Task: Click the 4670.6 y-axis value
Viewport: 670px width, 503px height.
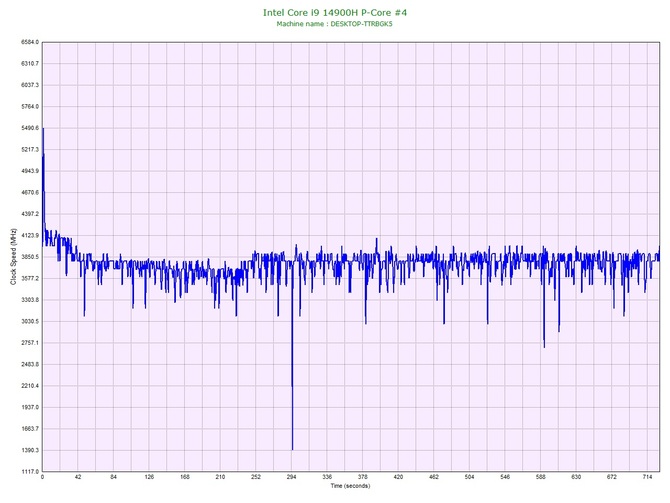Action: 30,193
